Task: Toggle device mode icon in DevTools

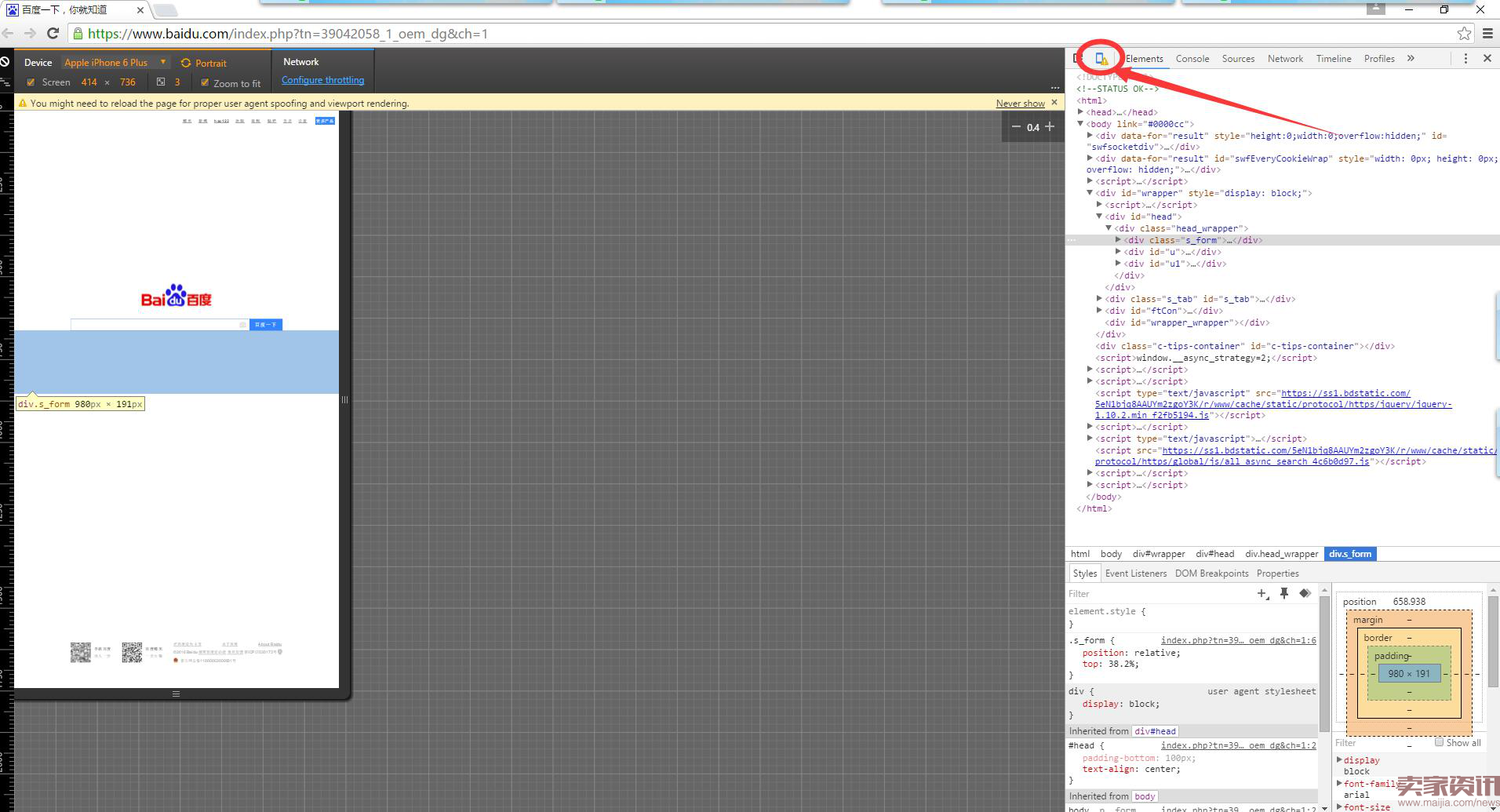Action: click(1101, 59)
